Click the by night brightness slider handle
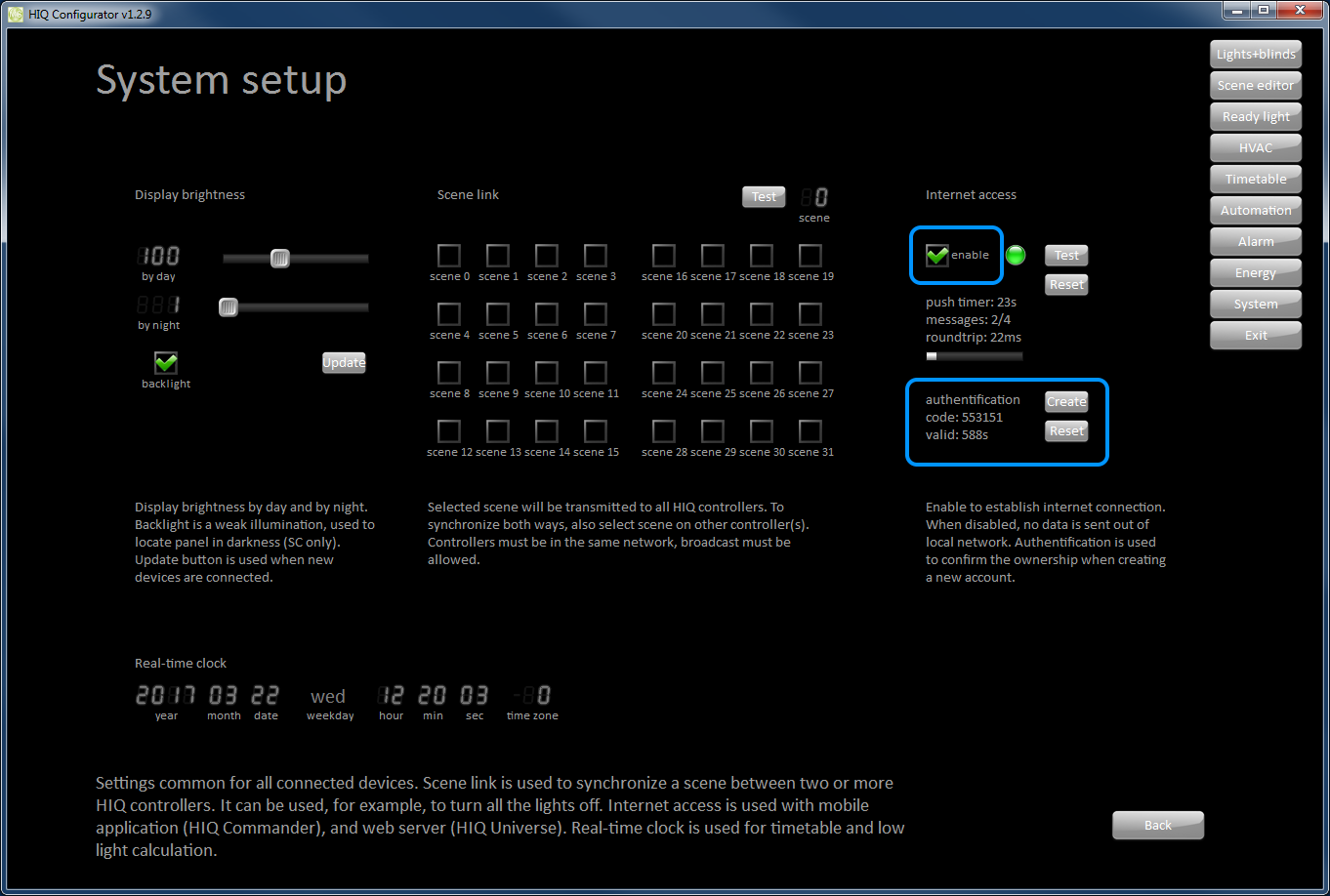The width and height of the screenshot is (1330, 896). coord(229,307)
